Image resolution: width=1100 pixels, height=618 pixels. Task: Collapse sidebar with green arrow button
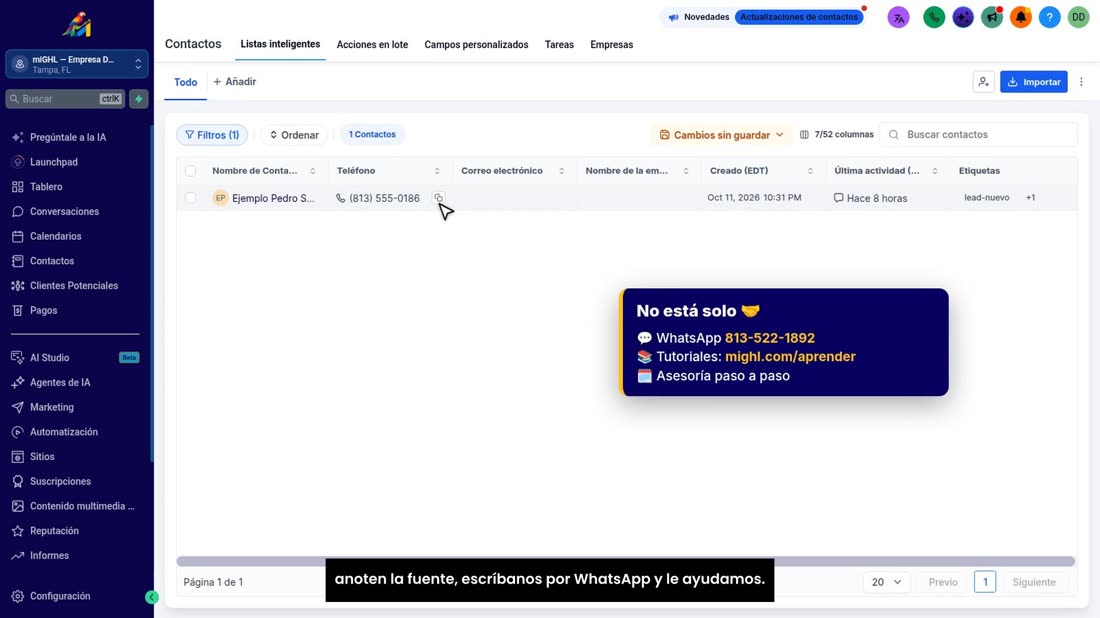(152, 597)
